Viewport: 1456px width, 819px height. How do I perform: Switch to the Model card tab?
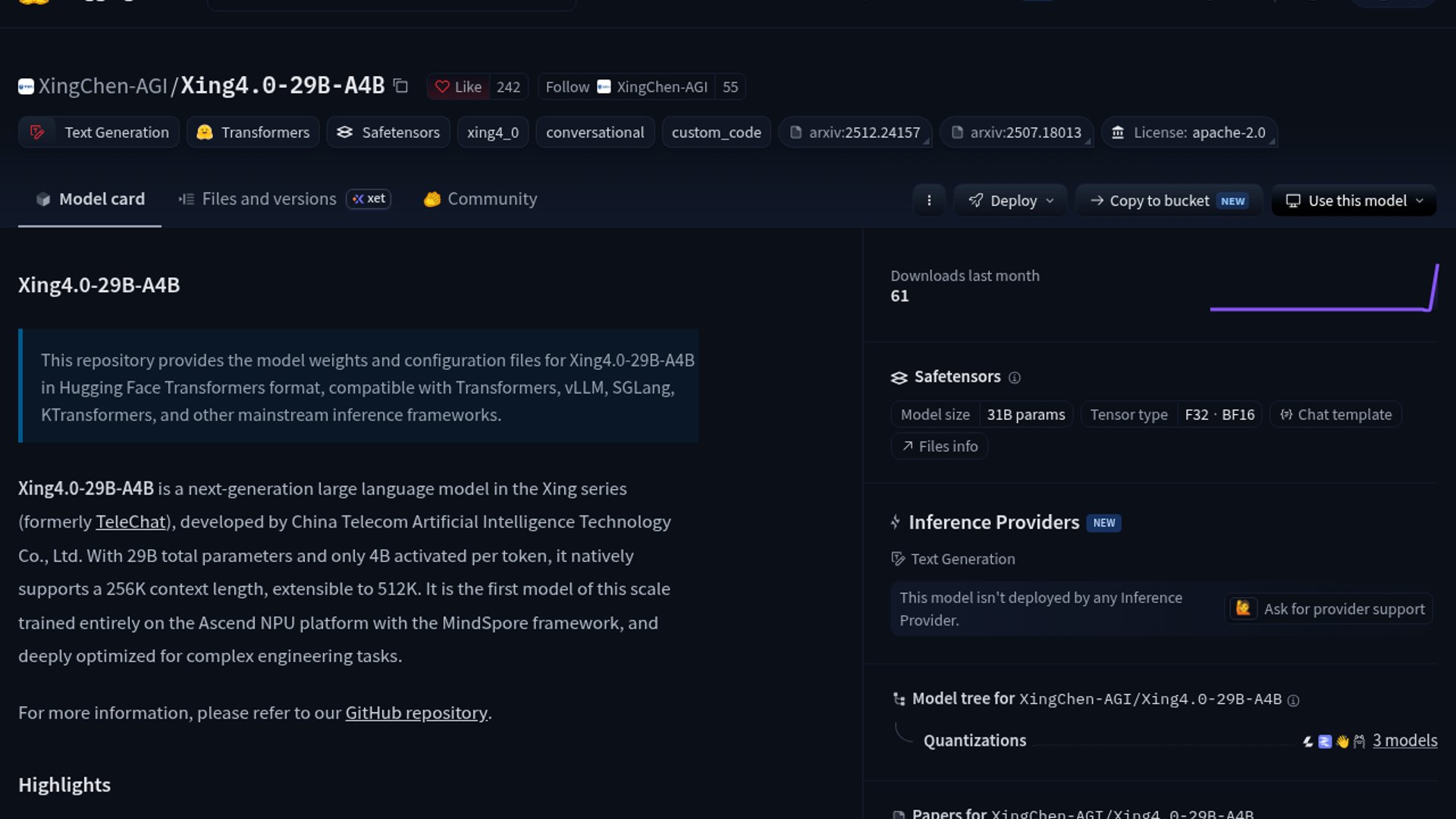pyautogui.click(x=89, y=199)
